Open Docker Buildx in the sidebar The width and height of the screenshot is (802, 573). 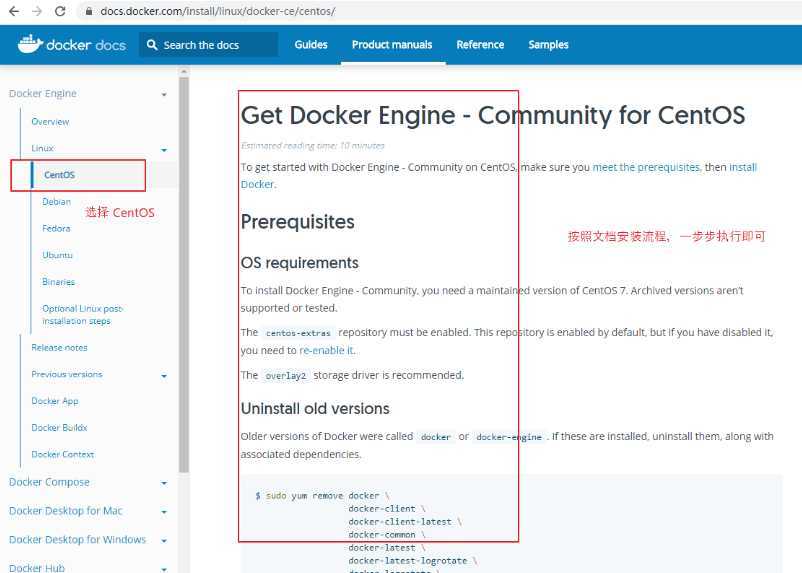click(59, 428)
